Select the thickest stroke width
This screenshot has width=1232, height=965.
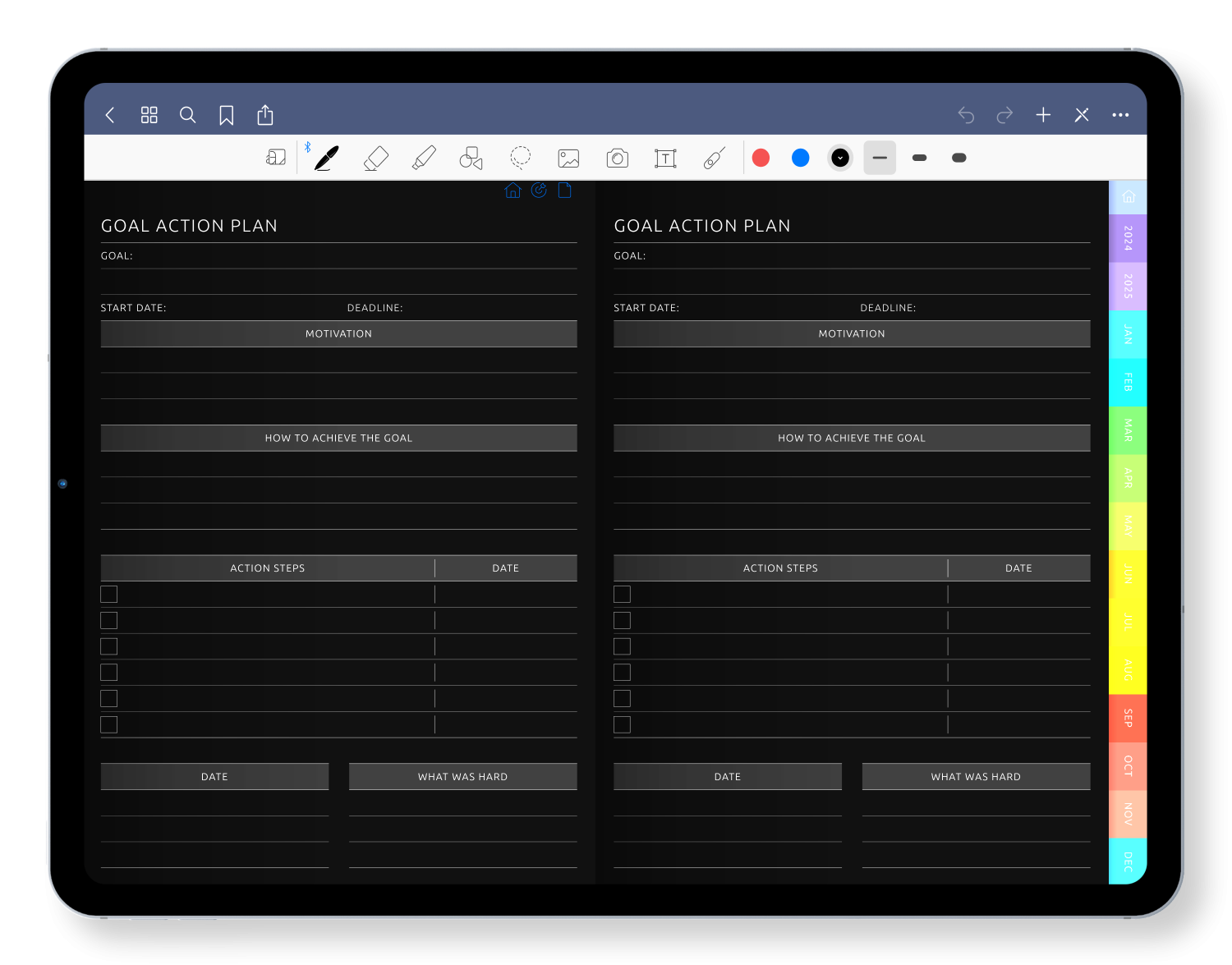959,158
